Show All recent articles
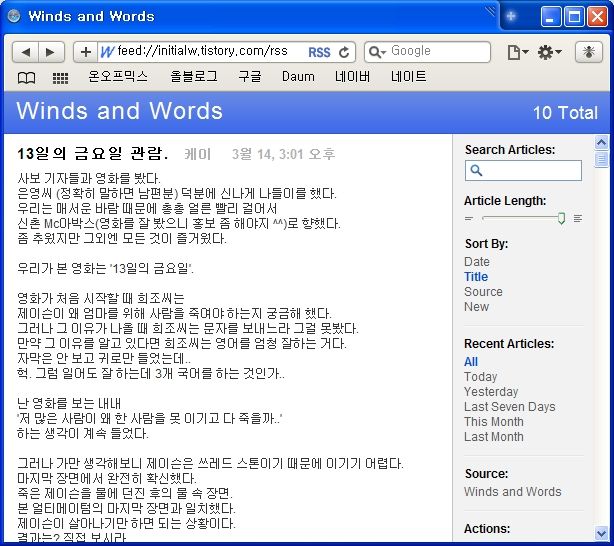The image size is (614, 546). point(471,362)
